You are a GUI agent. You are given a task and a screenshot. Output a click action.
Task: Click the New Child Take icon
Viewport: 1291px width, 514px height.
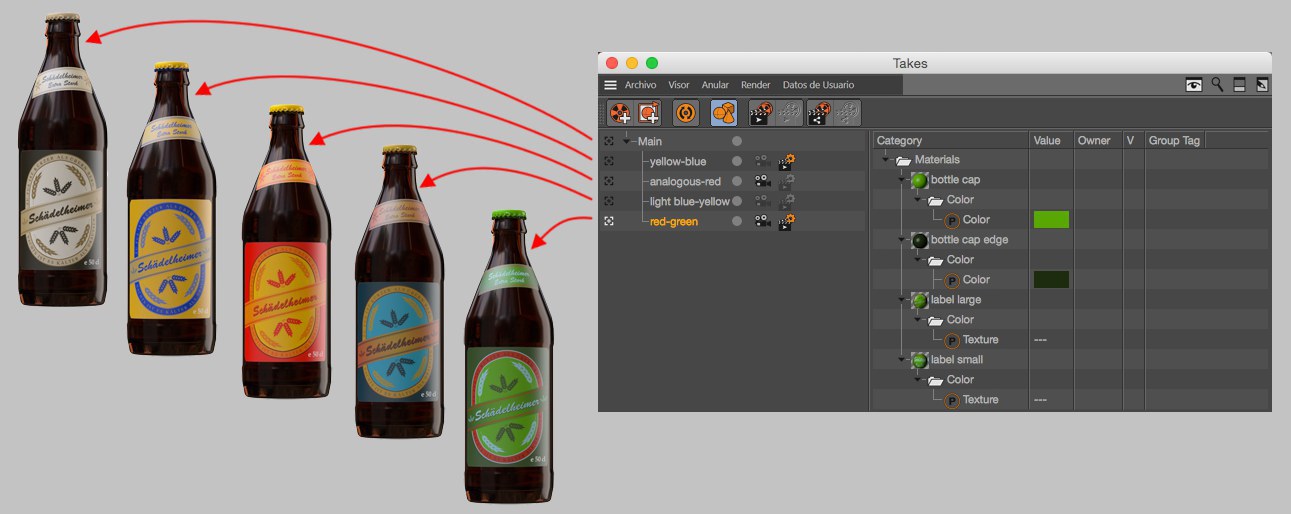(649, 113)
